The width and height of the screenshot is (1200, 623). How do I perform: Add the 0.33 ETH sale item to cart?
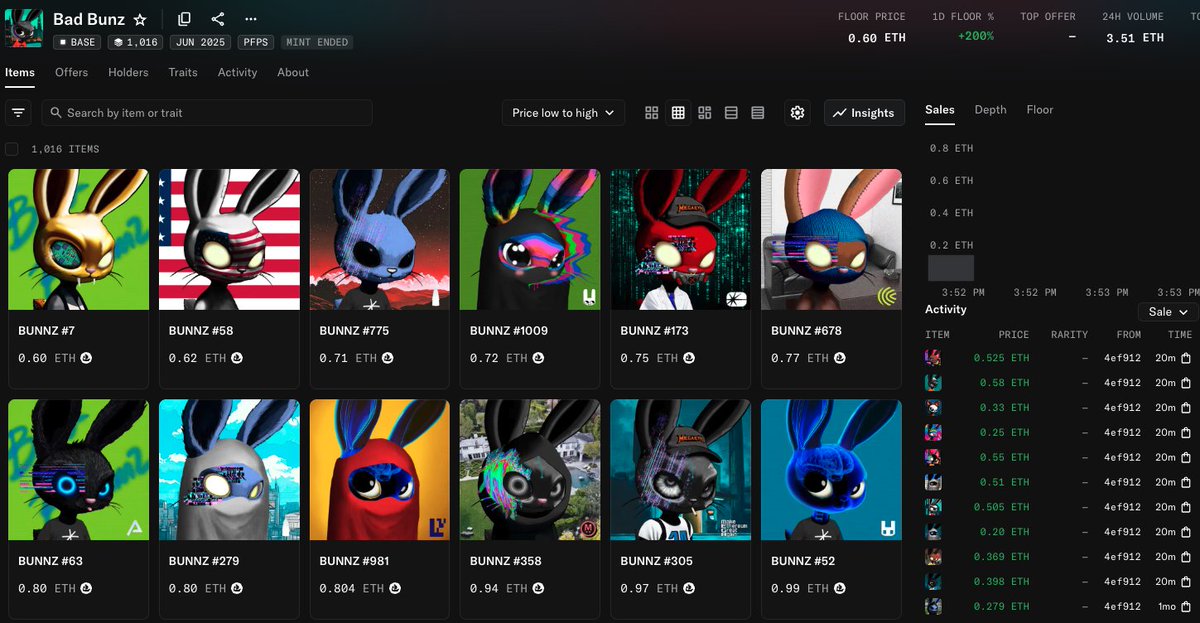click(1186, 408)
